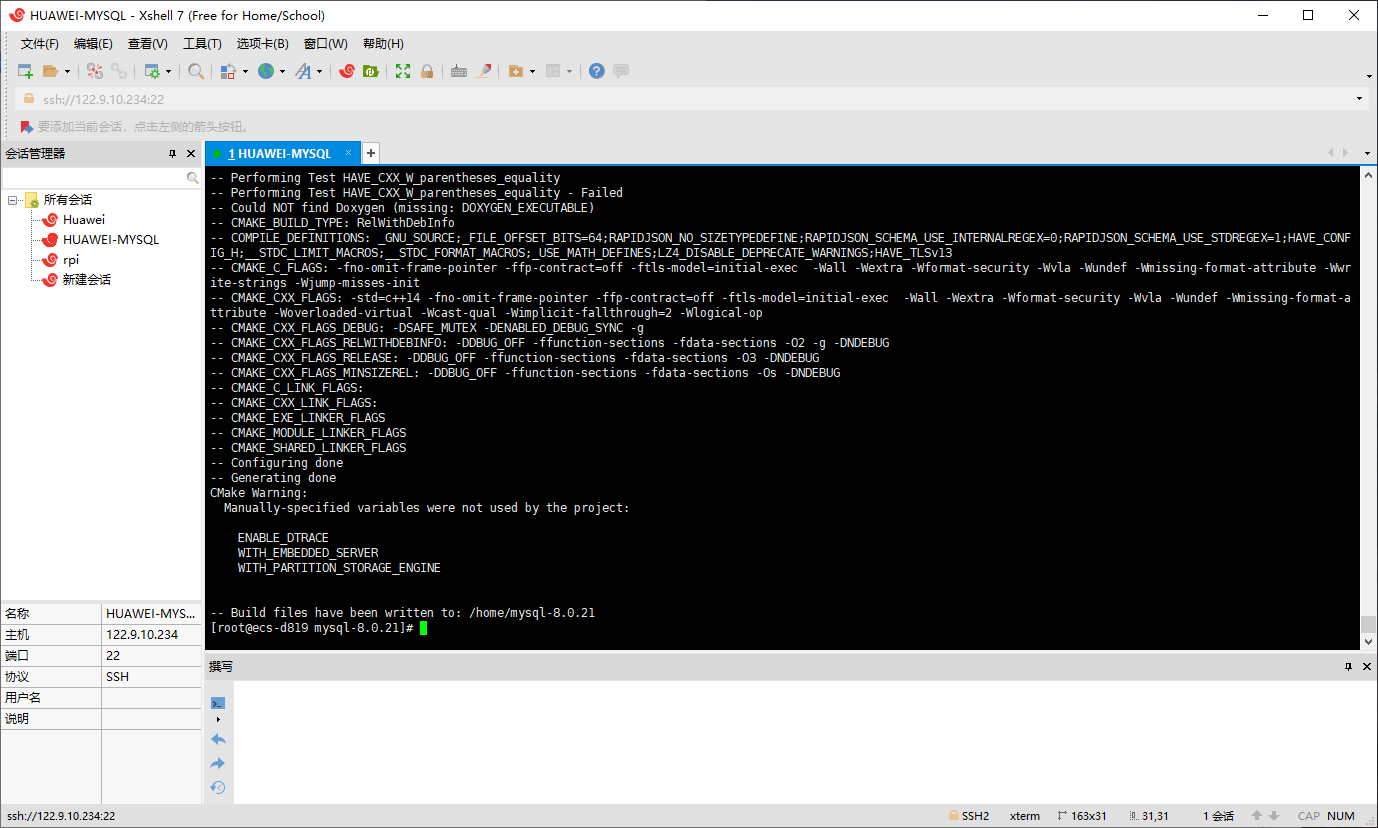The width and height of the screenshot is (1378, 828).
Task: Select the 所有会话 folder
Action: (67, 200)
